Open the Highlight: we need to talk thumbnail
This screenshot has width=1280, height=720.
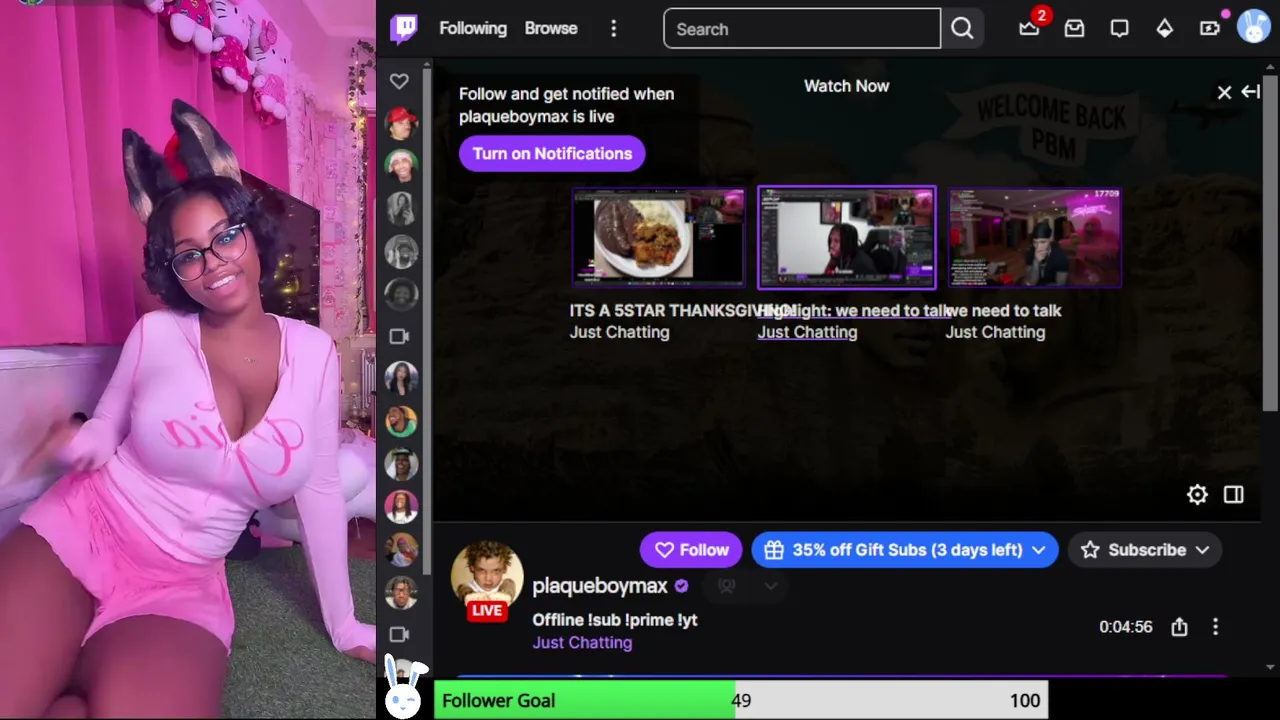pos(846,238)
